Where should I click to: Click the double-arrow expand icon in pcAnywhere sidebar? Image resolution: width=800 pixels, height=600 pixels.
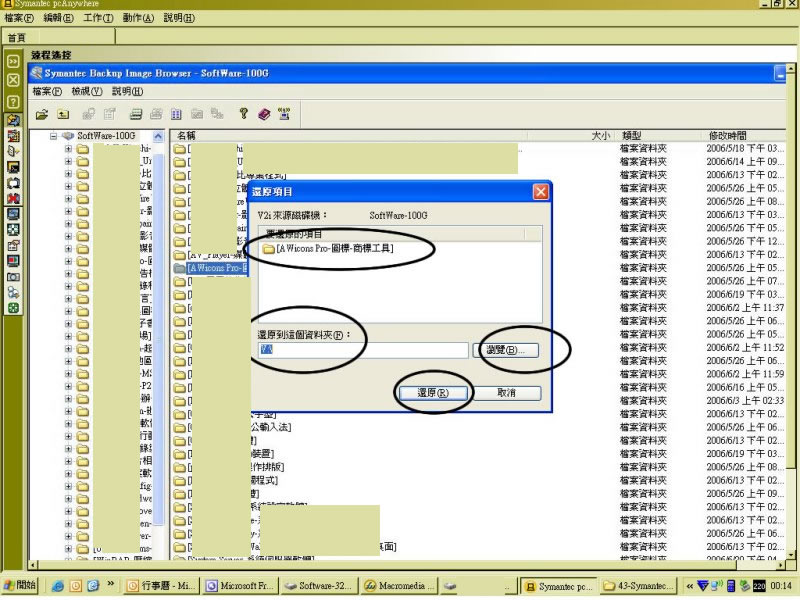pyautogui.click(x=13, y=61)
